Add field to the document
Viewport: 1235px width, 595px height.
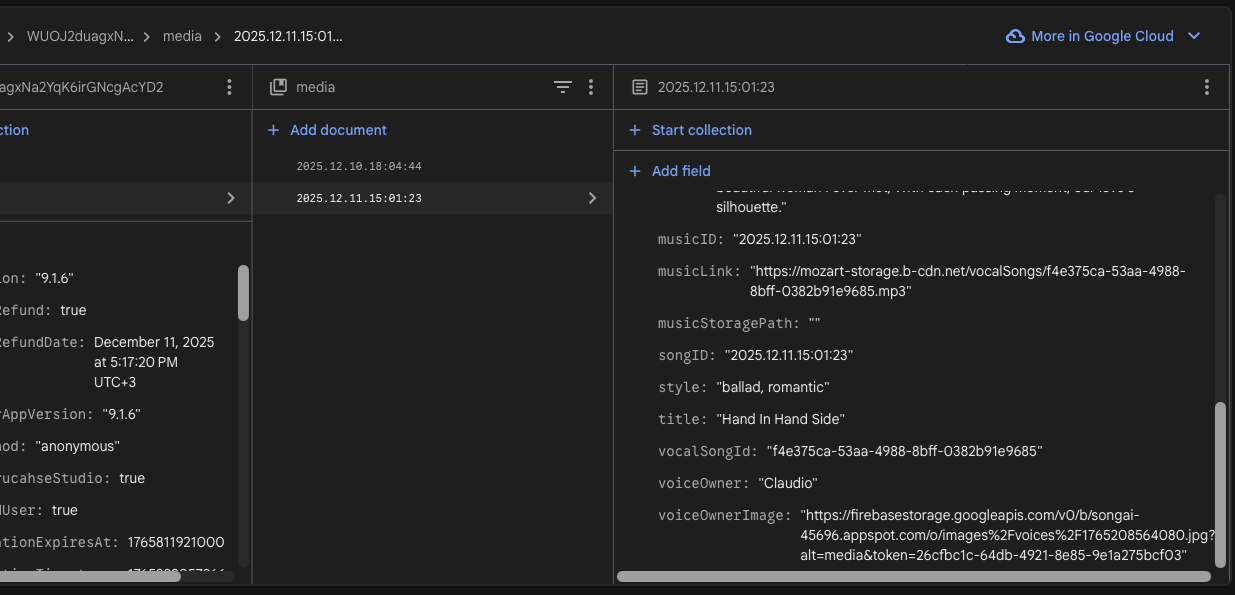coord(681,171)
